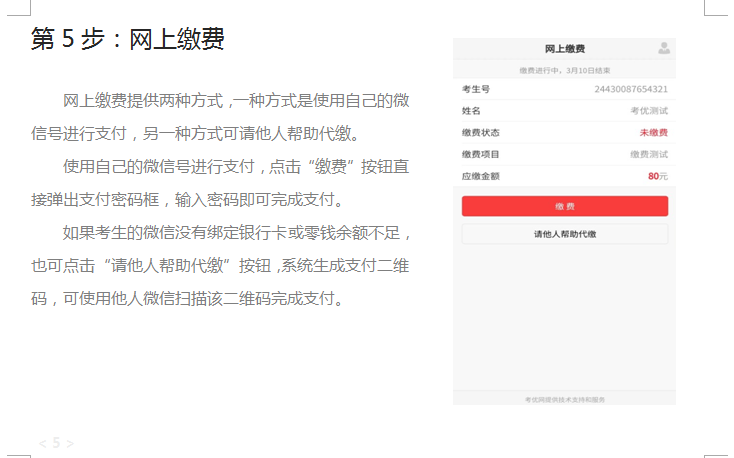
Task: Click the page number 5 indicator
Action: pyautogui.click(x=56, y=442)
